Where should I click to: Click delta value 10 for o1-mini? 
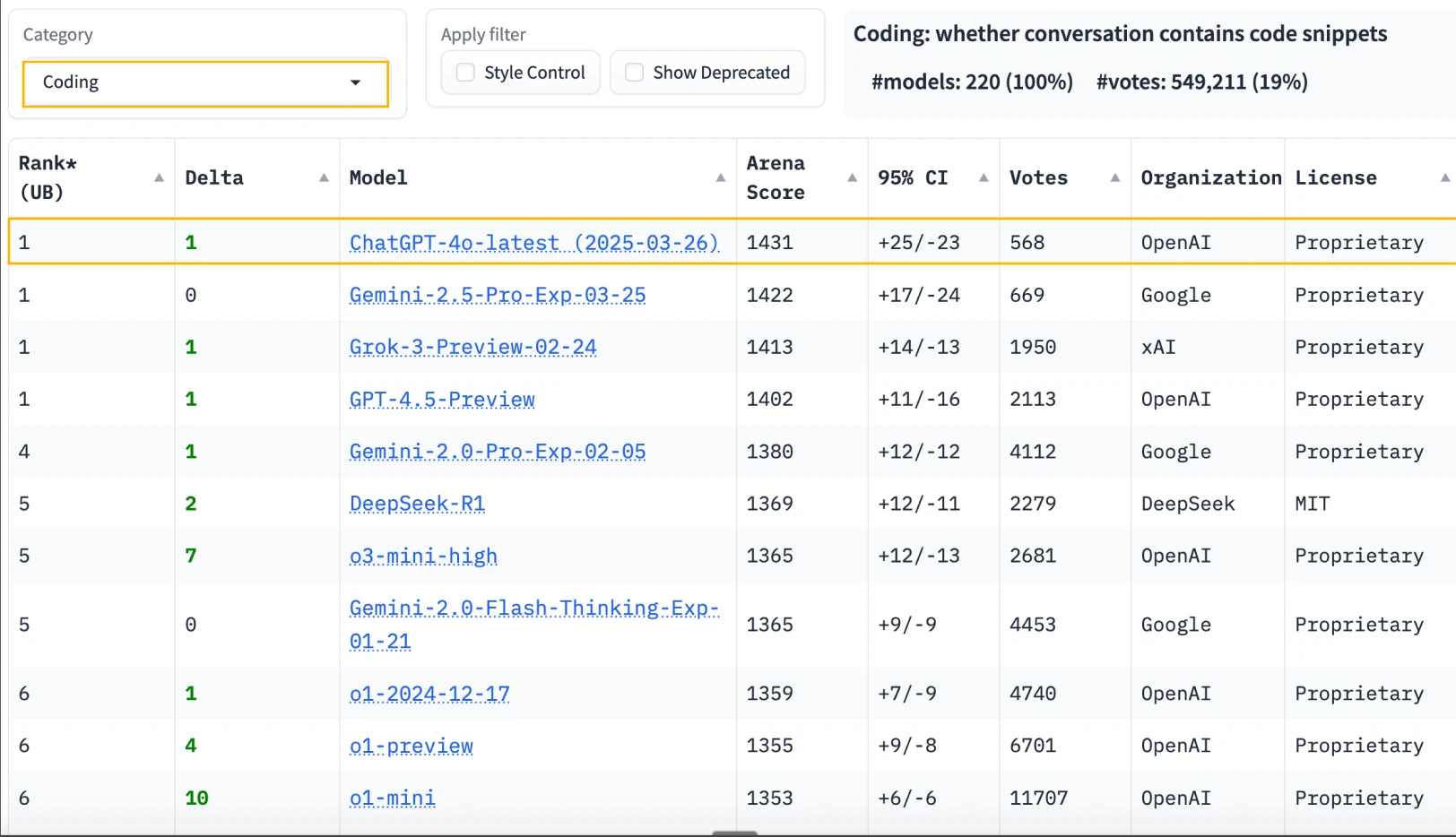[196, 798]
